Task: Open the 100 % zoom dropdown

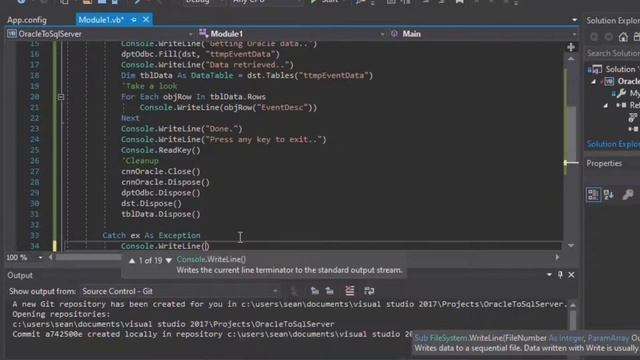Action: [x=40, y=258]
